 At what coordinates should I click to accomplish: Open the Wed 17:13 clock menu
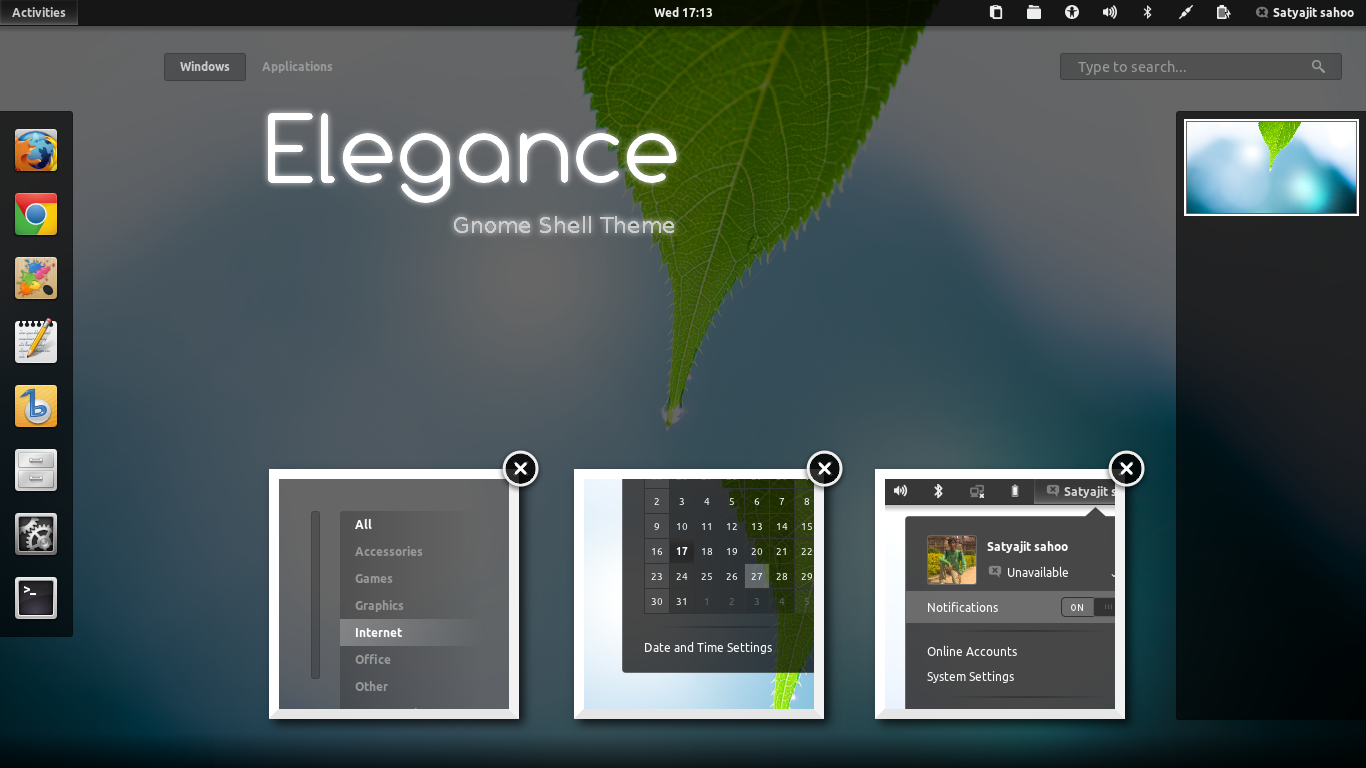click(x=683, y=13)
